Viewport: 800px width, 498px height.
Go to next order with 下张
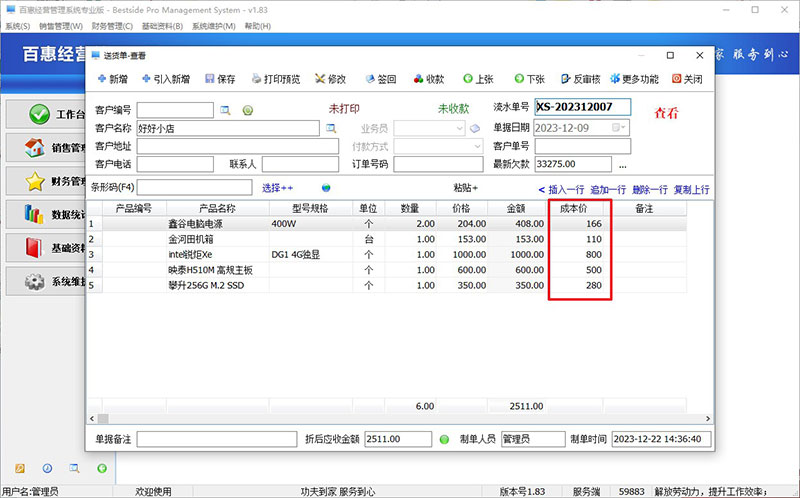530,79
